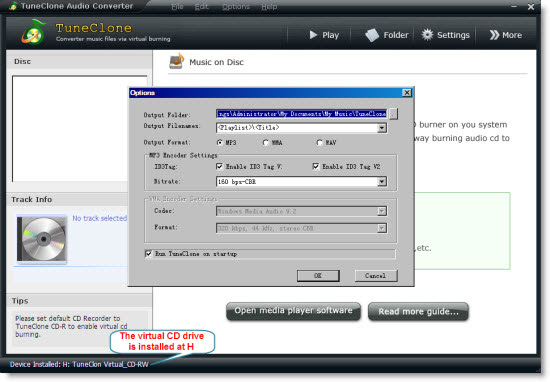Click the Disc panel header
The image size is (550, 382).
(79, 61)
